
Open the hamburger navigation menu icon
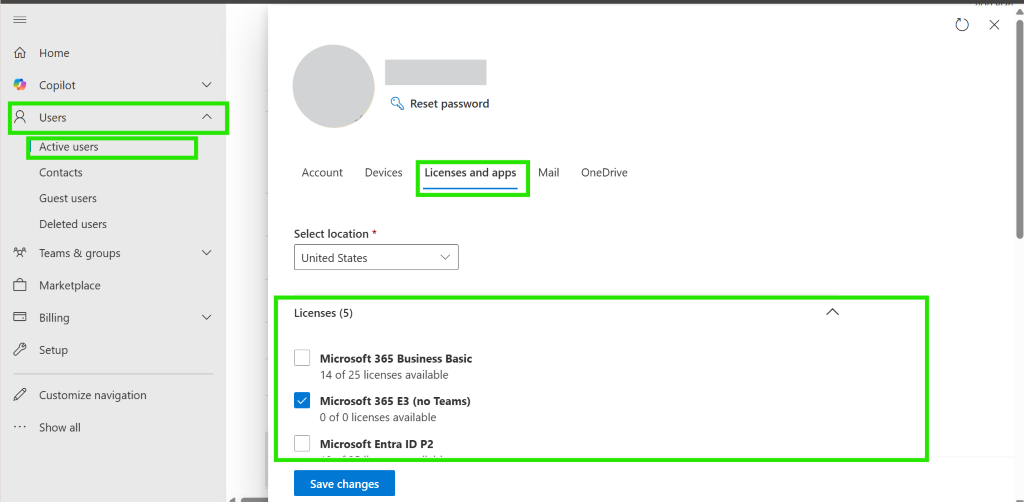point(20,20)
